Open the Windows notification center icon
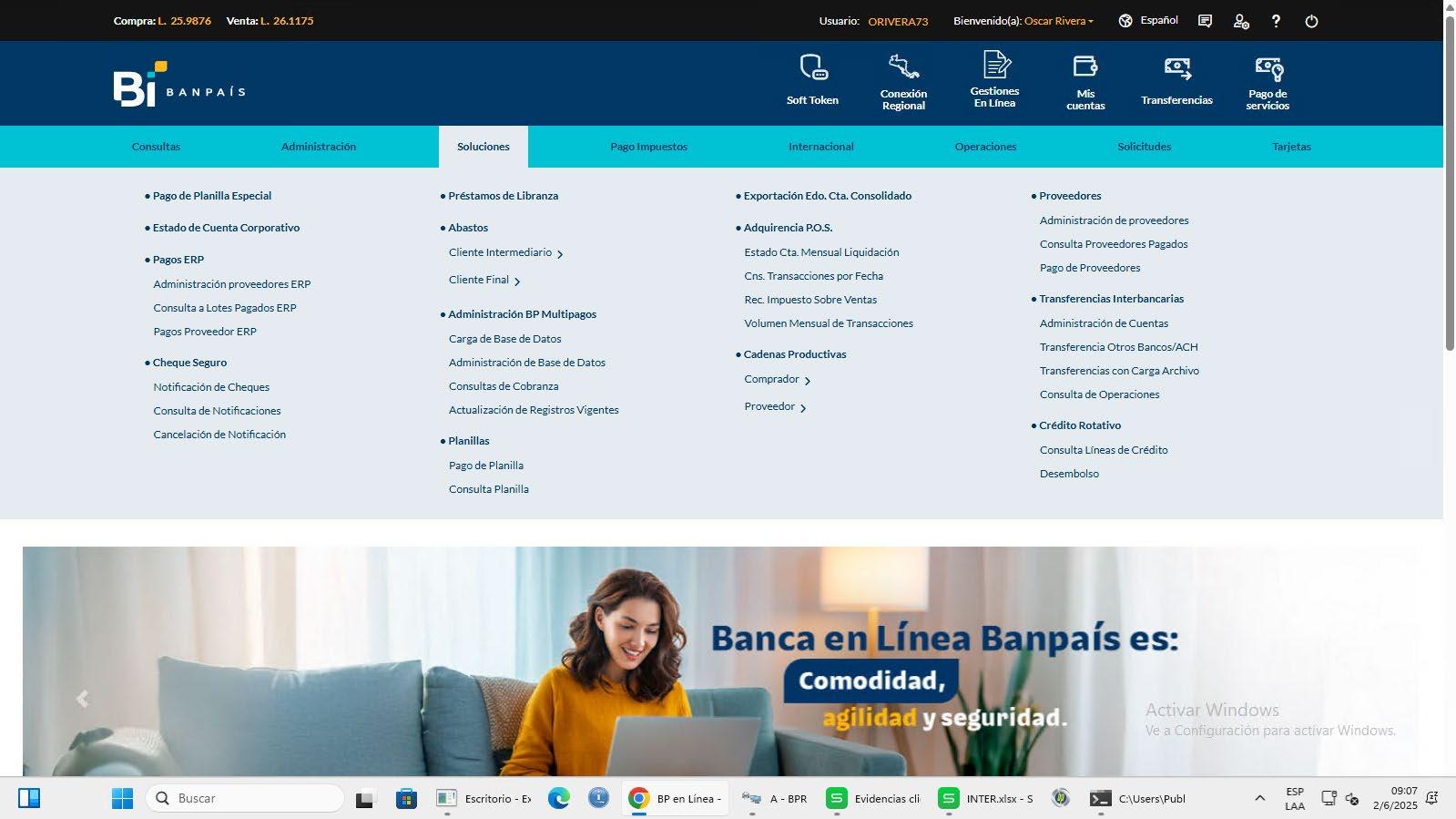1456x819 pixels. coord(1431,799)
